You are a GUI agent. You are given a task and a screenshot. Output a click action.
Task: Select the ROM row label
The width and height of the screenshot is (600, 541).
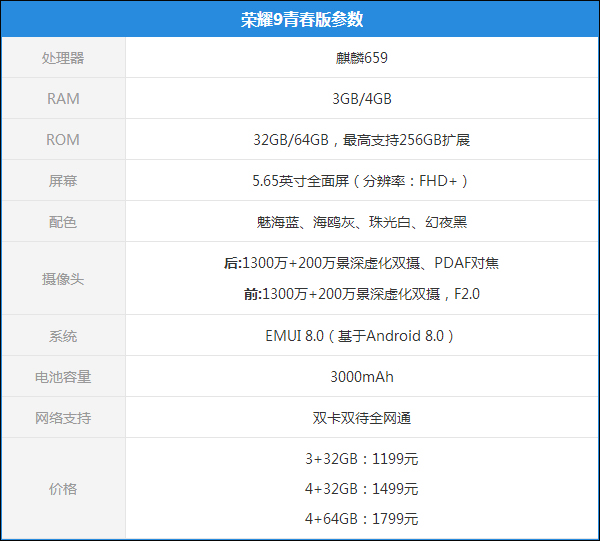(x=63, y=140)
